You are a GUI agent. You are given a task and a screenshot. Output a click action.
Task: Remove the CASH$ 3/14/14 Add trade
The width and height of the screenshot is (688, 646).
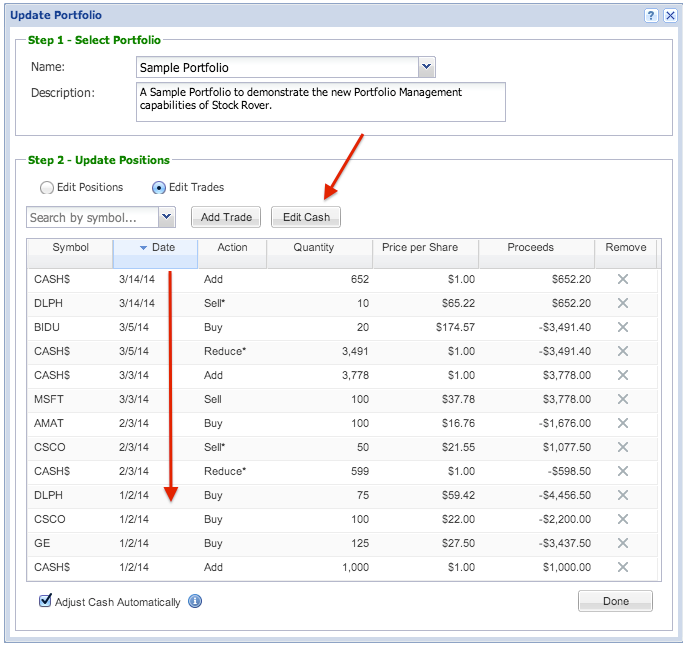[x=623, y=279]
